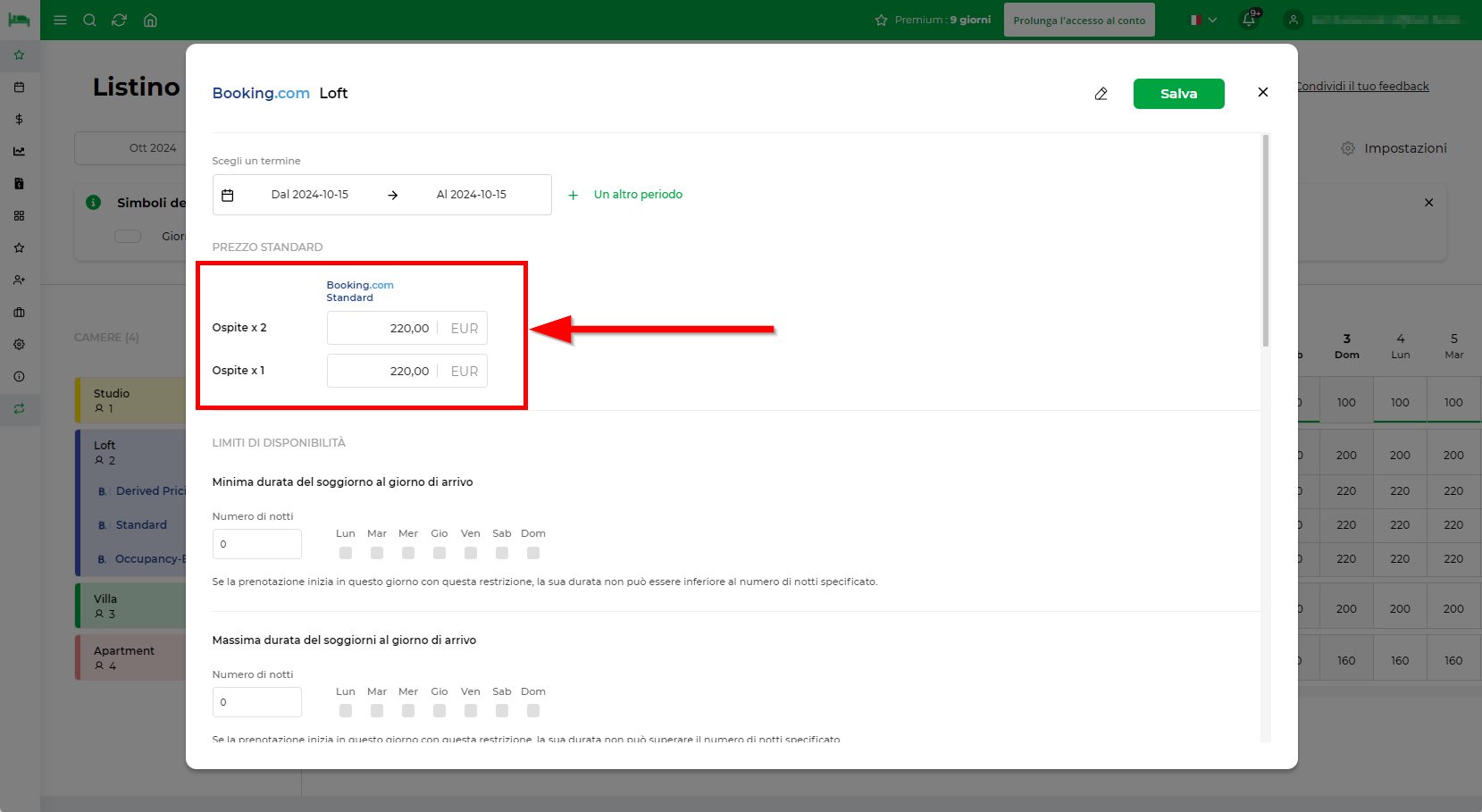Edit maximum stay Numero di notti field
The height and width of the screenshot is (812, 1482).
click(256, 702)
